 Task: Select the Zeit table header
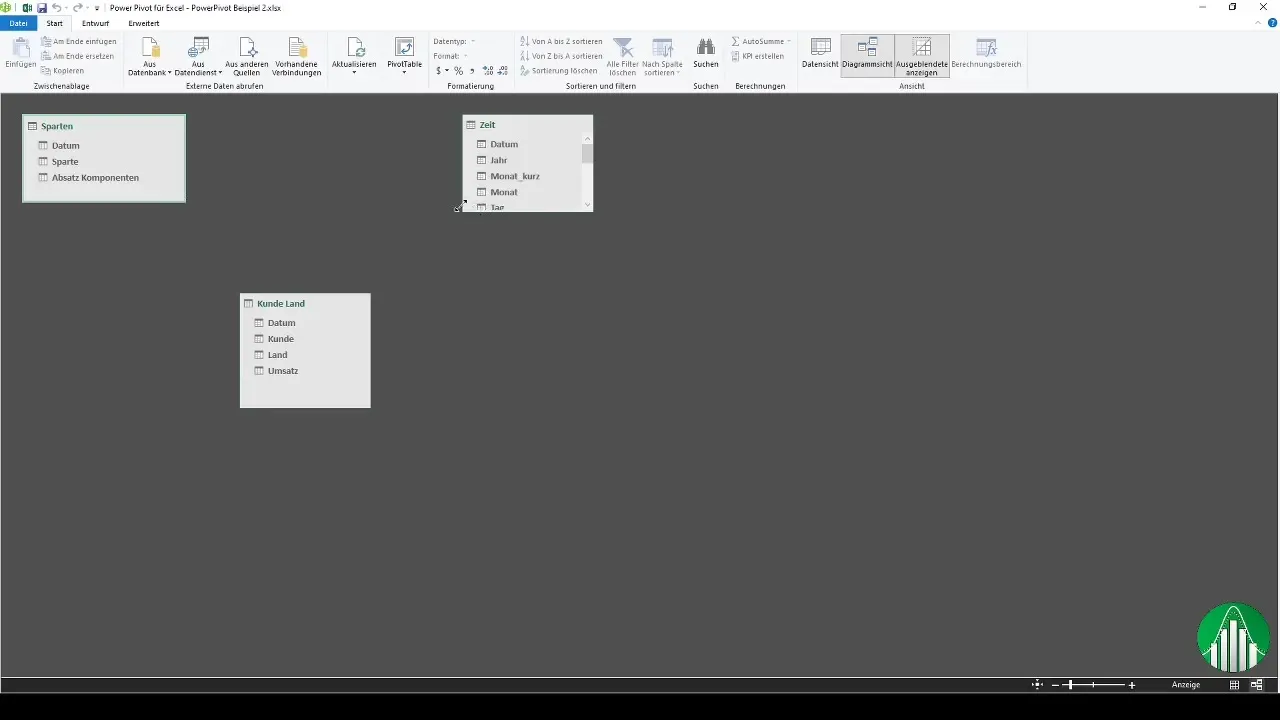pyautogui.click(x=528, y=125)
